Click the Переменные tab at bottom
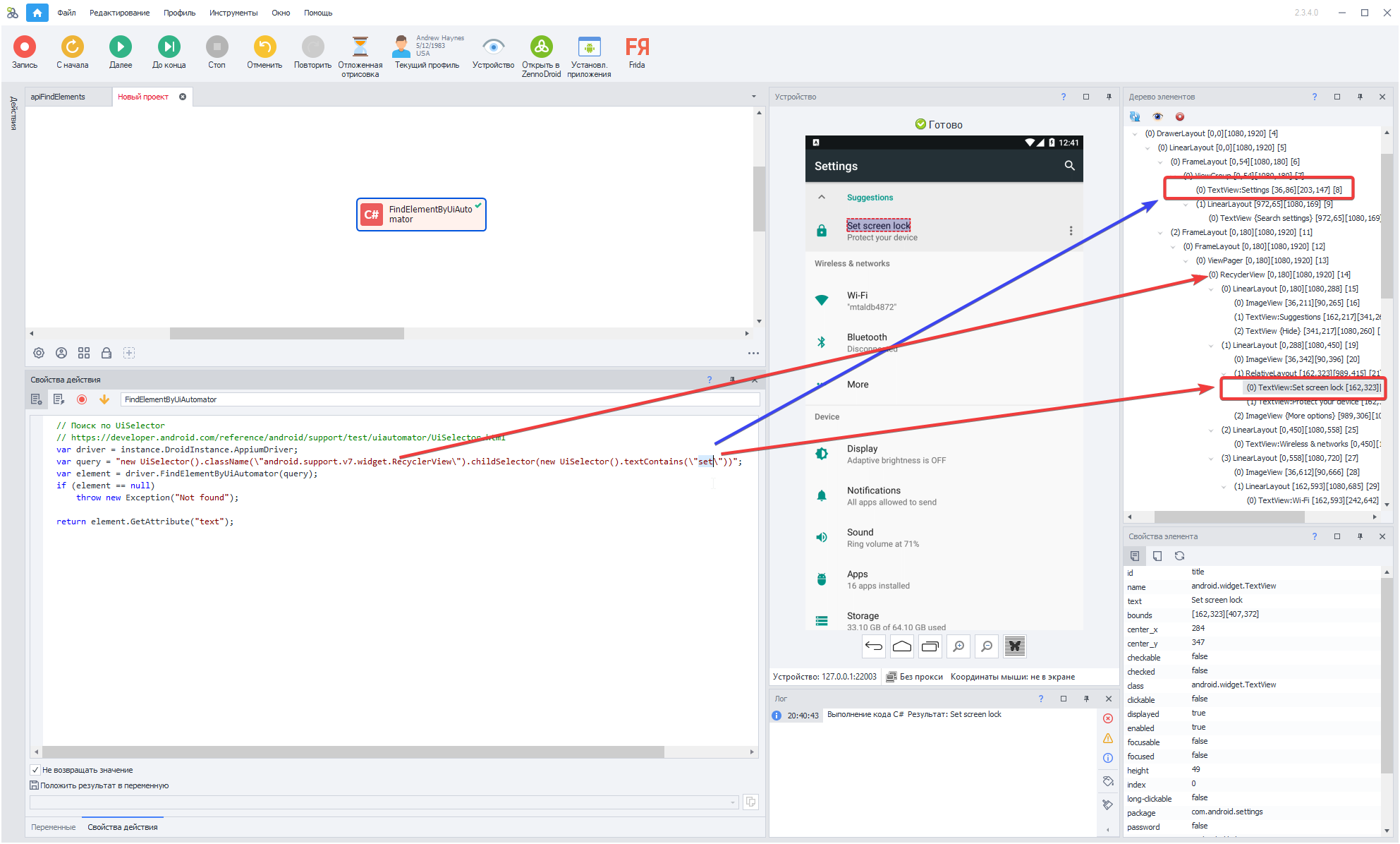Screen dimensions: 1400x844 click(53, 827)
